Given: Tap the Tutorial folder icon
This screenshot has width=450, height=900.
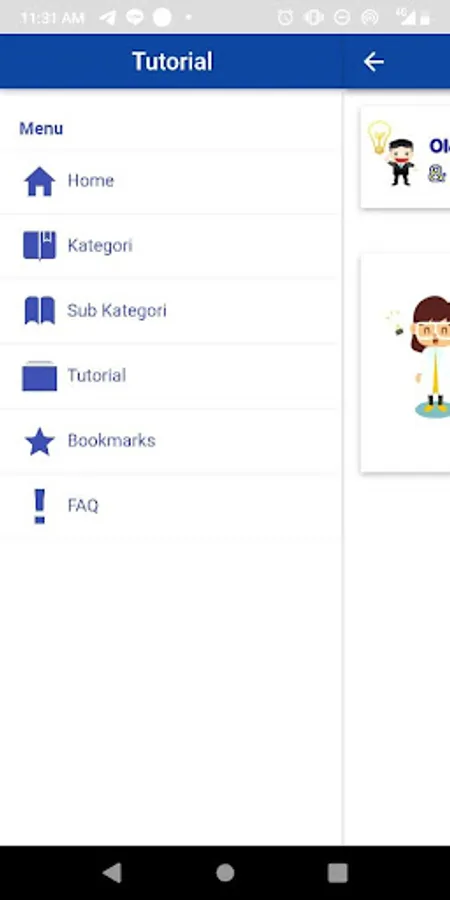Looking at the screenshot, I should pos(40,376).
